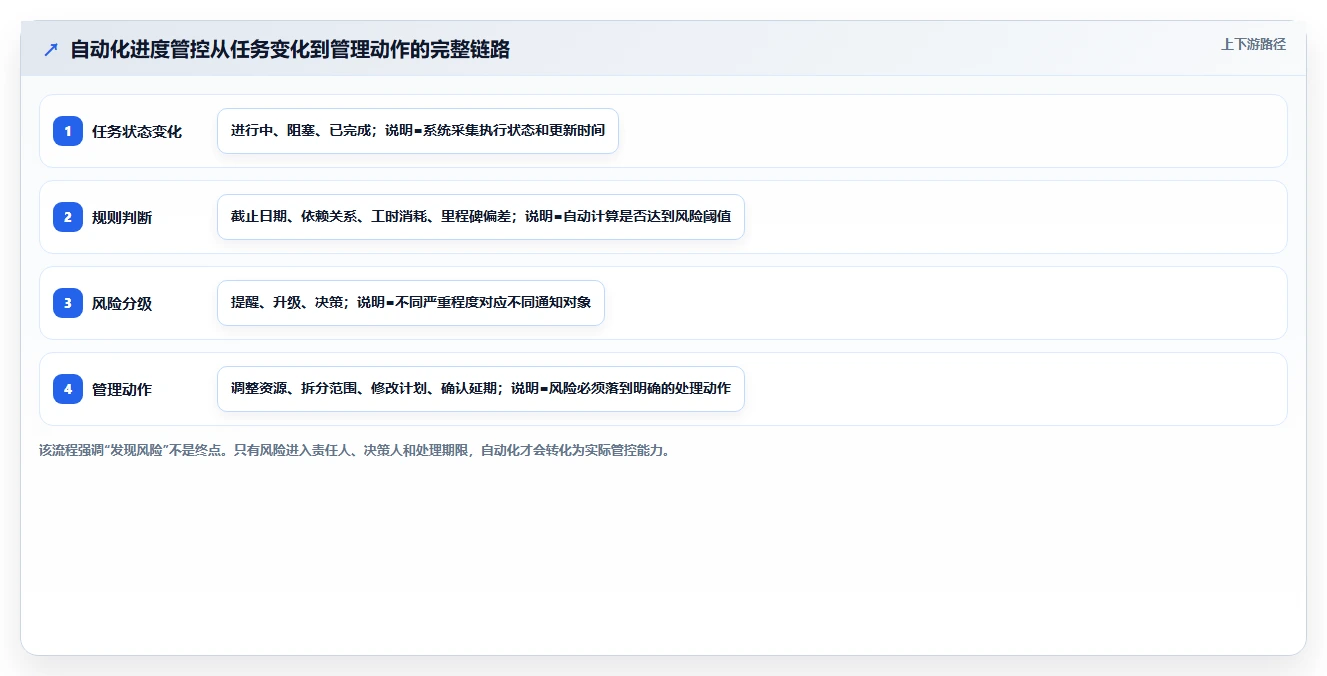Click the arrow icon beside the title
The height and width of the screenshot is (676, 1327).
tap(50, 49)
